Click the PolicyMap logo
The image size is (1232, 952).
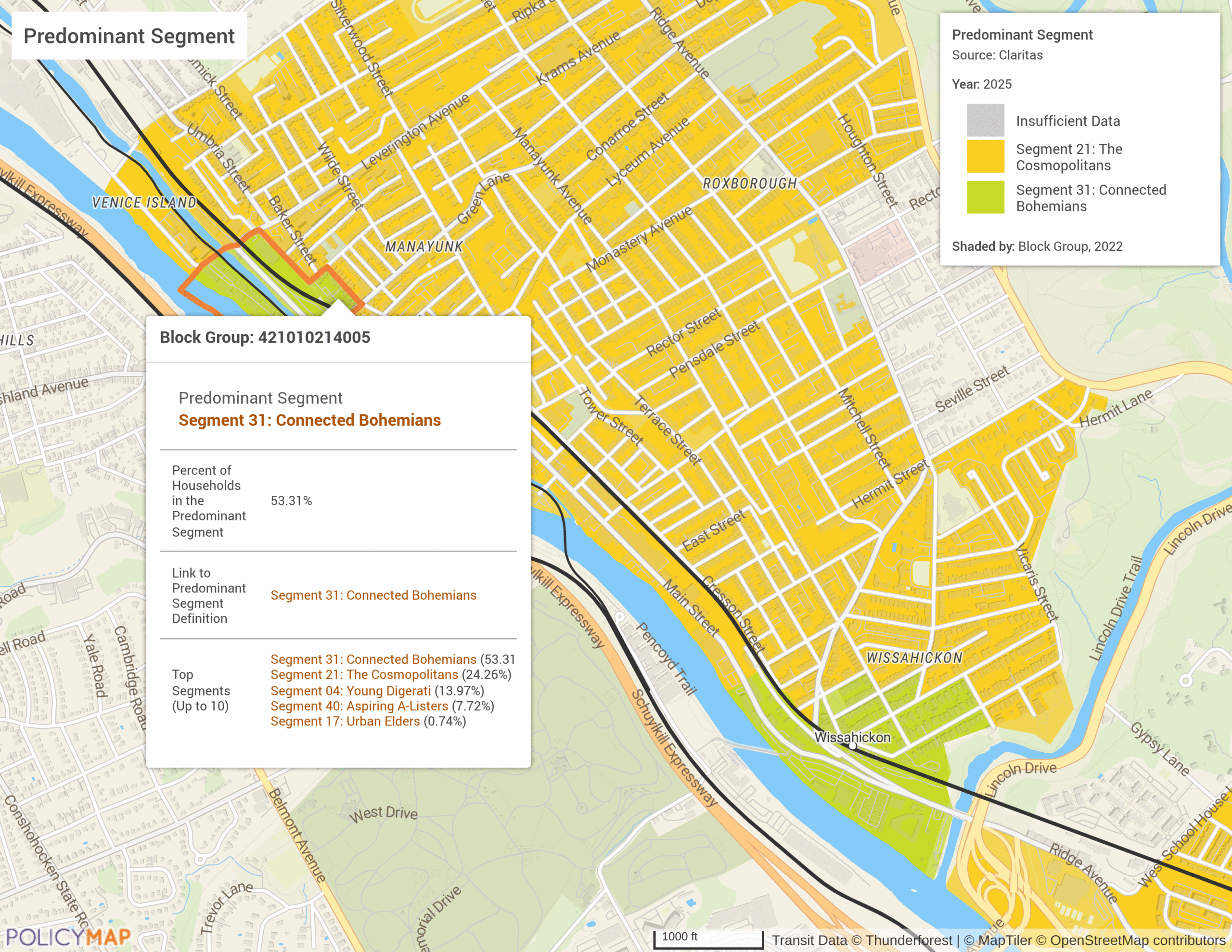(68, 937)
